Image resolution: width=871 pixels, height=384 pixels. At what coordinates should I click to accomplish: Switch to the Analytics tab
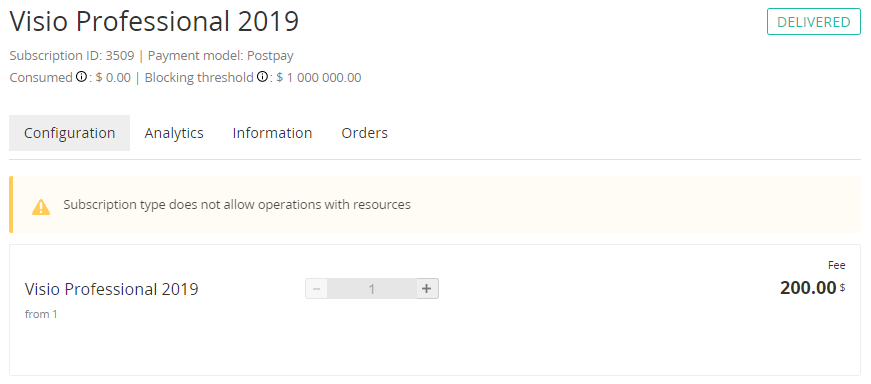[x=174, y=133]
